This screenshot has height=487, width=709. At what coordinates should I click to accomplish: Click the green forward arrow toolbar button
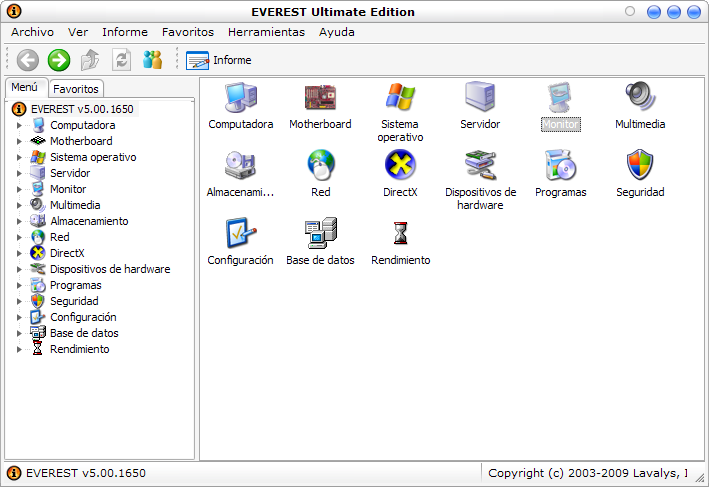(59, 60)
